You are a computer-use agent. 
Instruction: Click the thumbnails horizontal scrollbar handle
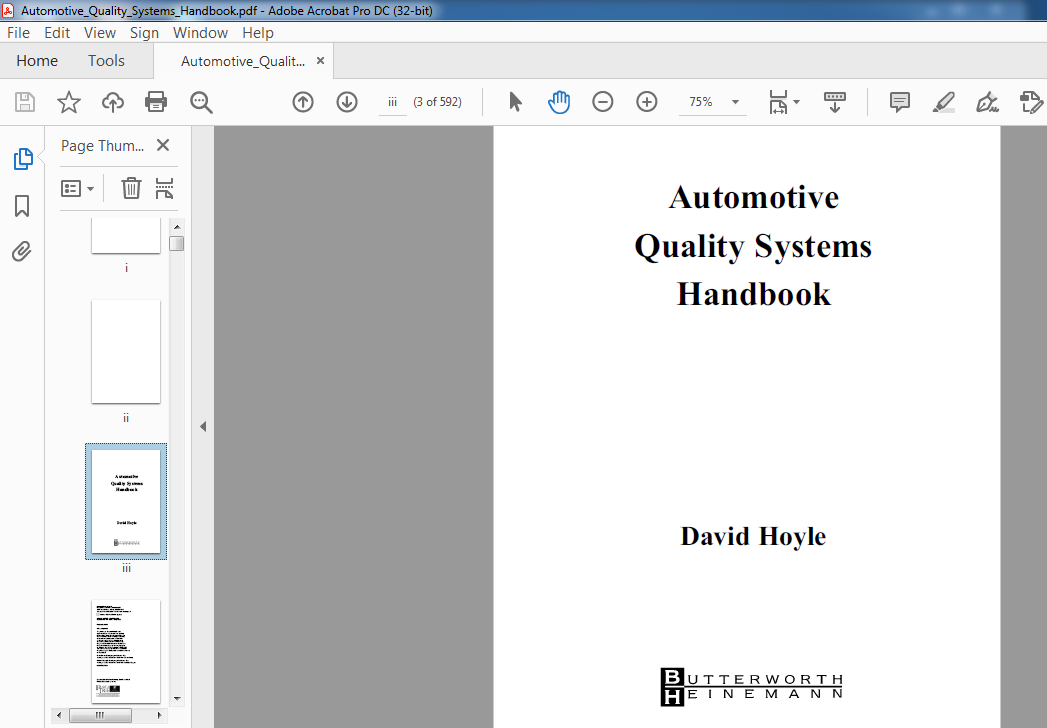[x=100, y=715]
